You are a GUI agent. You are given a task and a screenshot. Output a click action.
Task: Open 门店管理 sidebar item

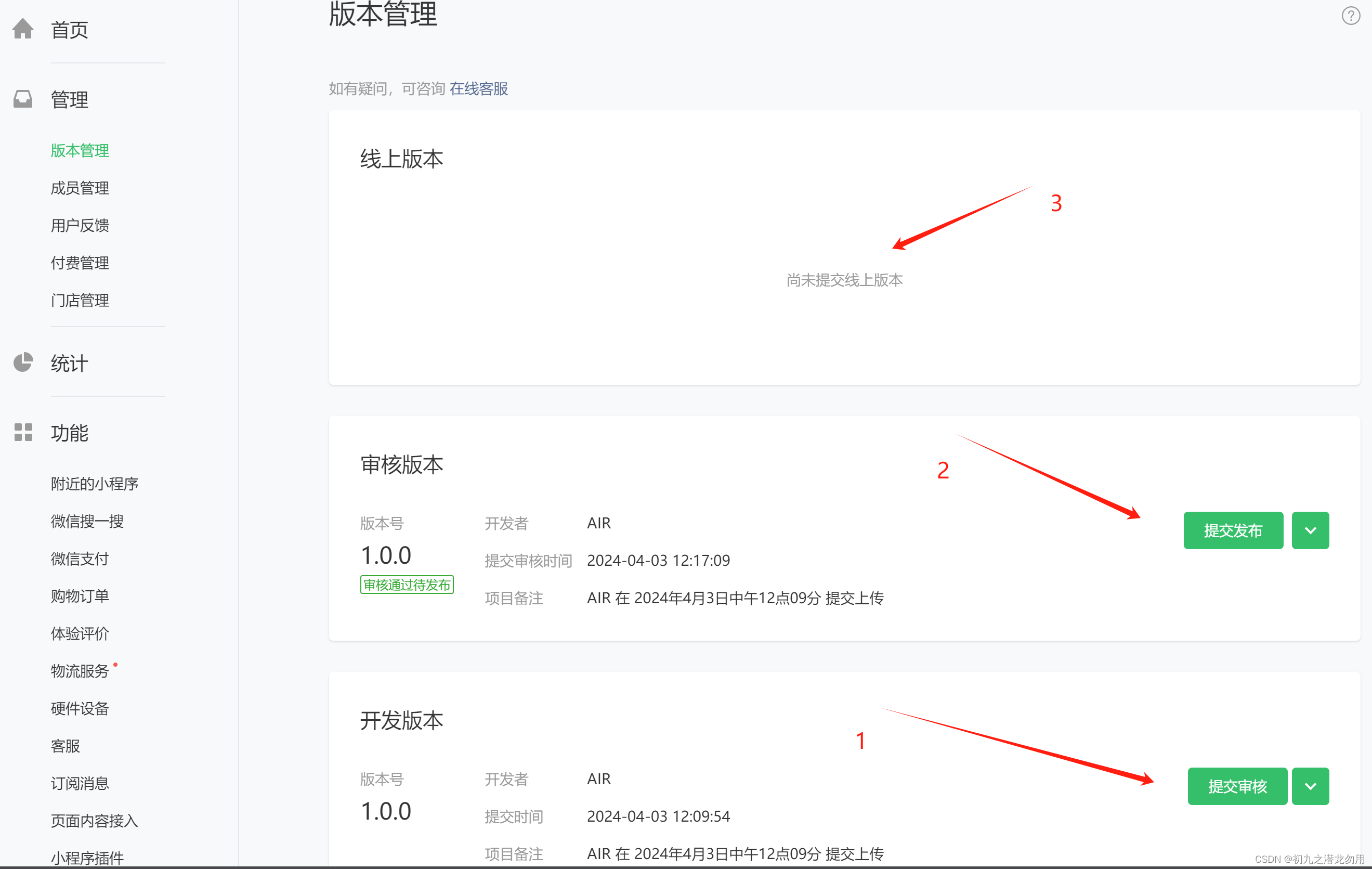(80, 300)
